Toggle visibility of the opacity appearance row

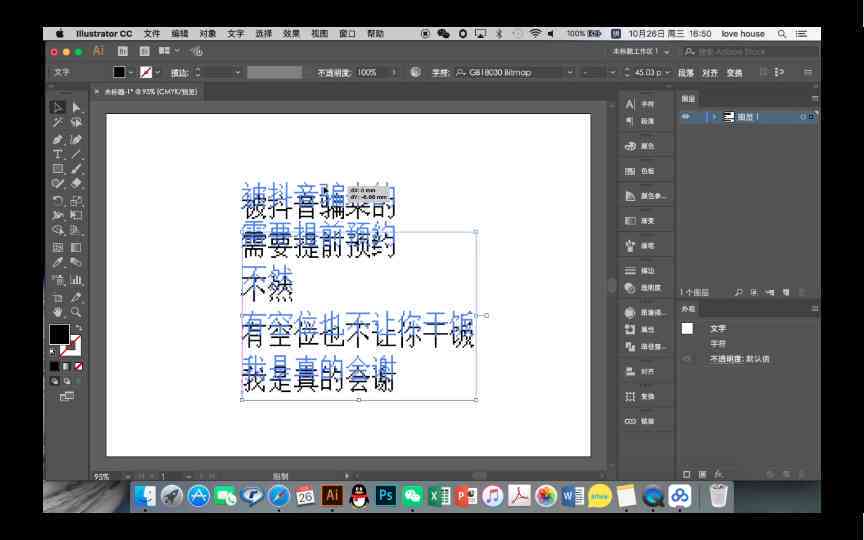[687, 359]
